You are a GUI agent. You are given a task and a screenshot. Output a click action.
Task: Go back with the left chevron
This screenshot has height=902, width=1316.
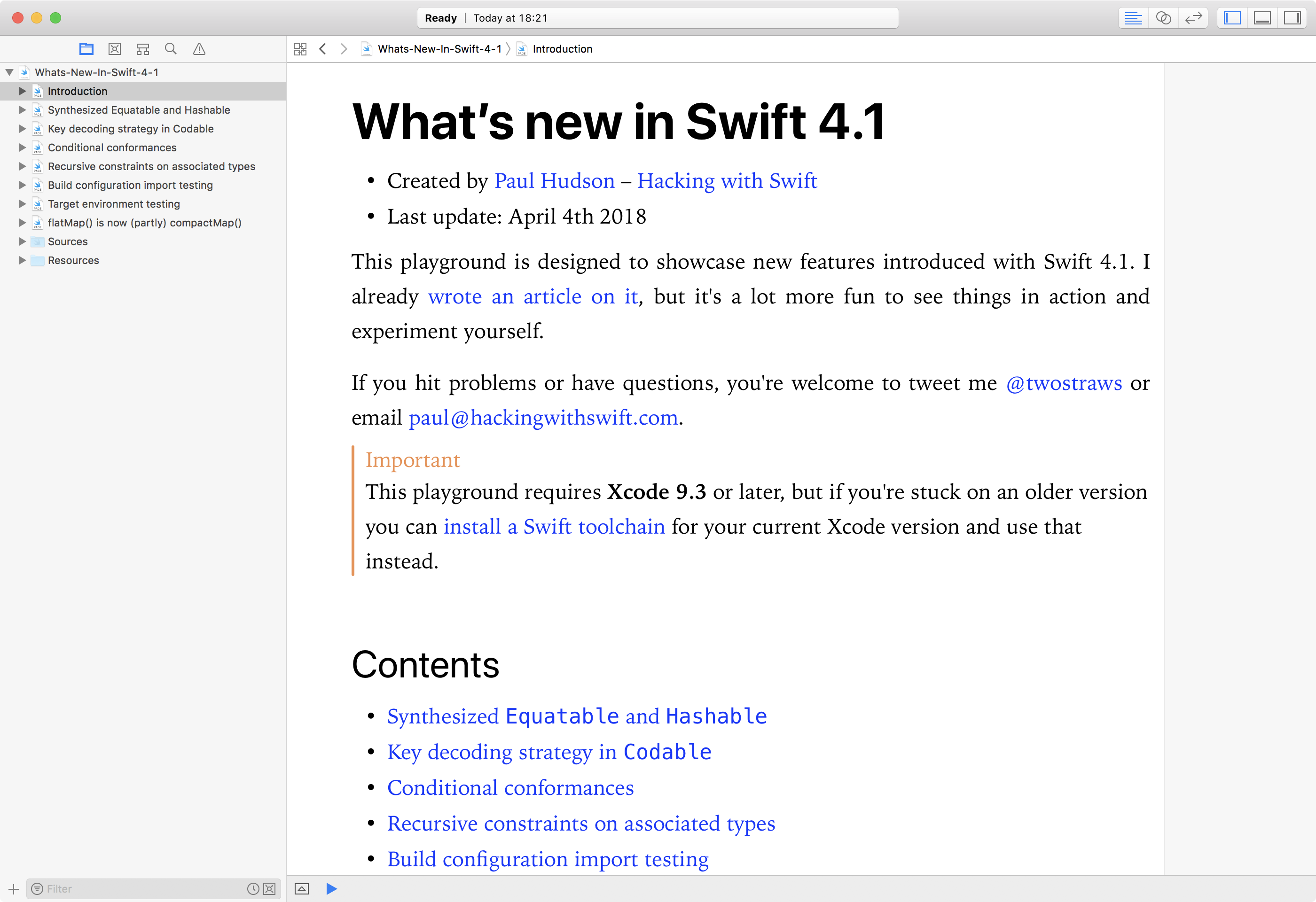pyautogui.click(x=323, y=49)
